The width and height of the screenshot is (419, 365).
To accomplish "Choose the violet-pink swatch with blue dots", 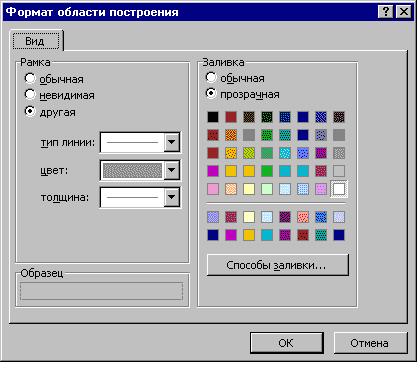I will tap(321, 189).
